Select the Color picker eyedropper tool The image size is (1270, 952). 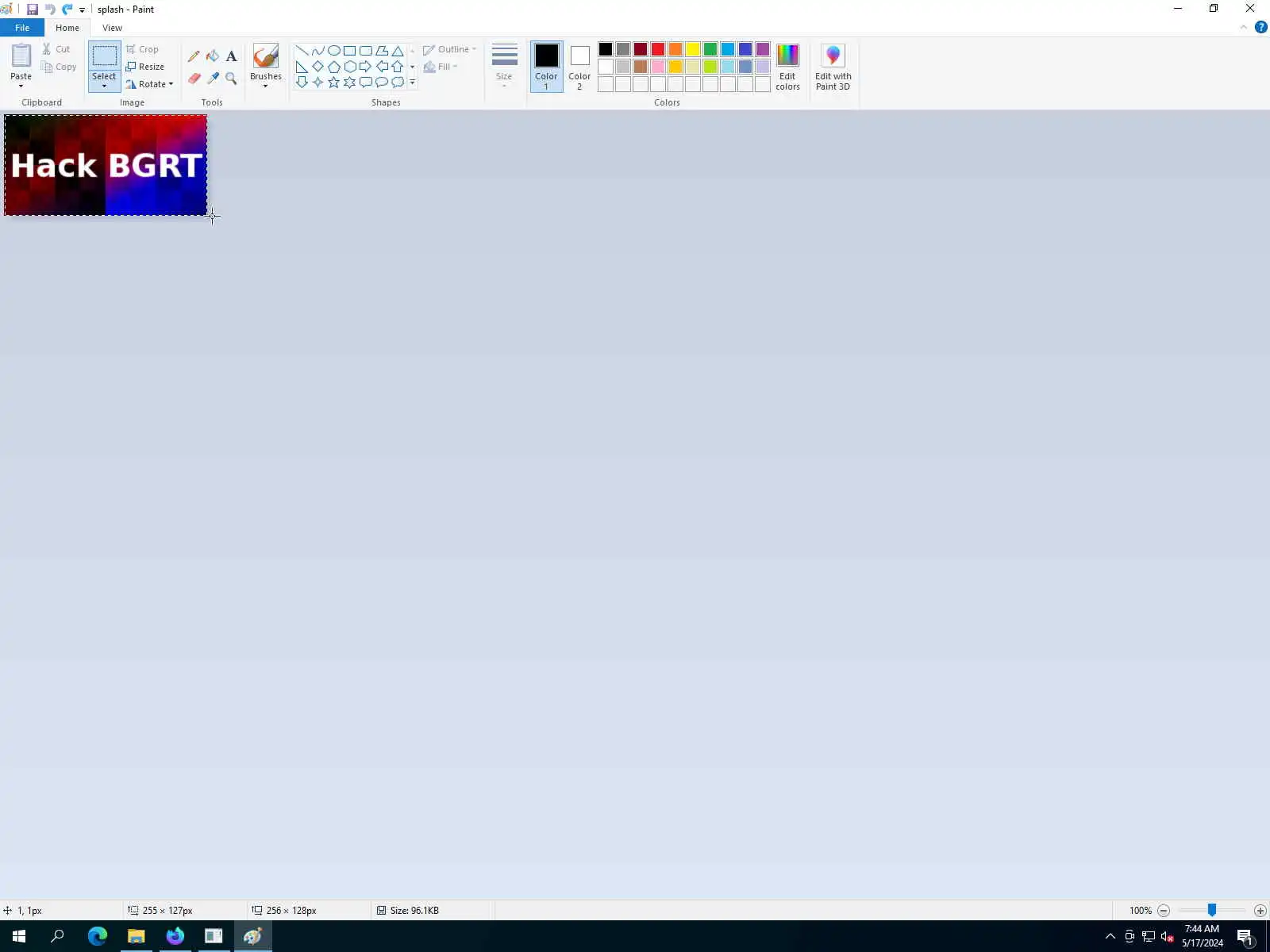[x=213, y=78]
